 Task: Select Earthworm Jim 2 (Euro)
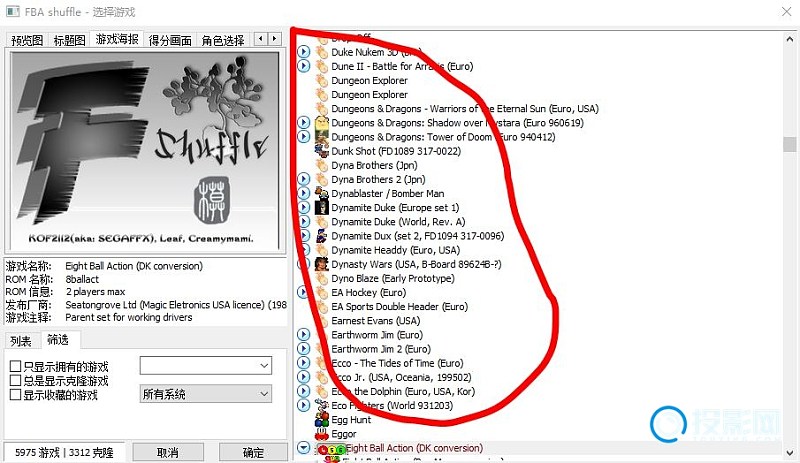pos(381,349)
